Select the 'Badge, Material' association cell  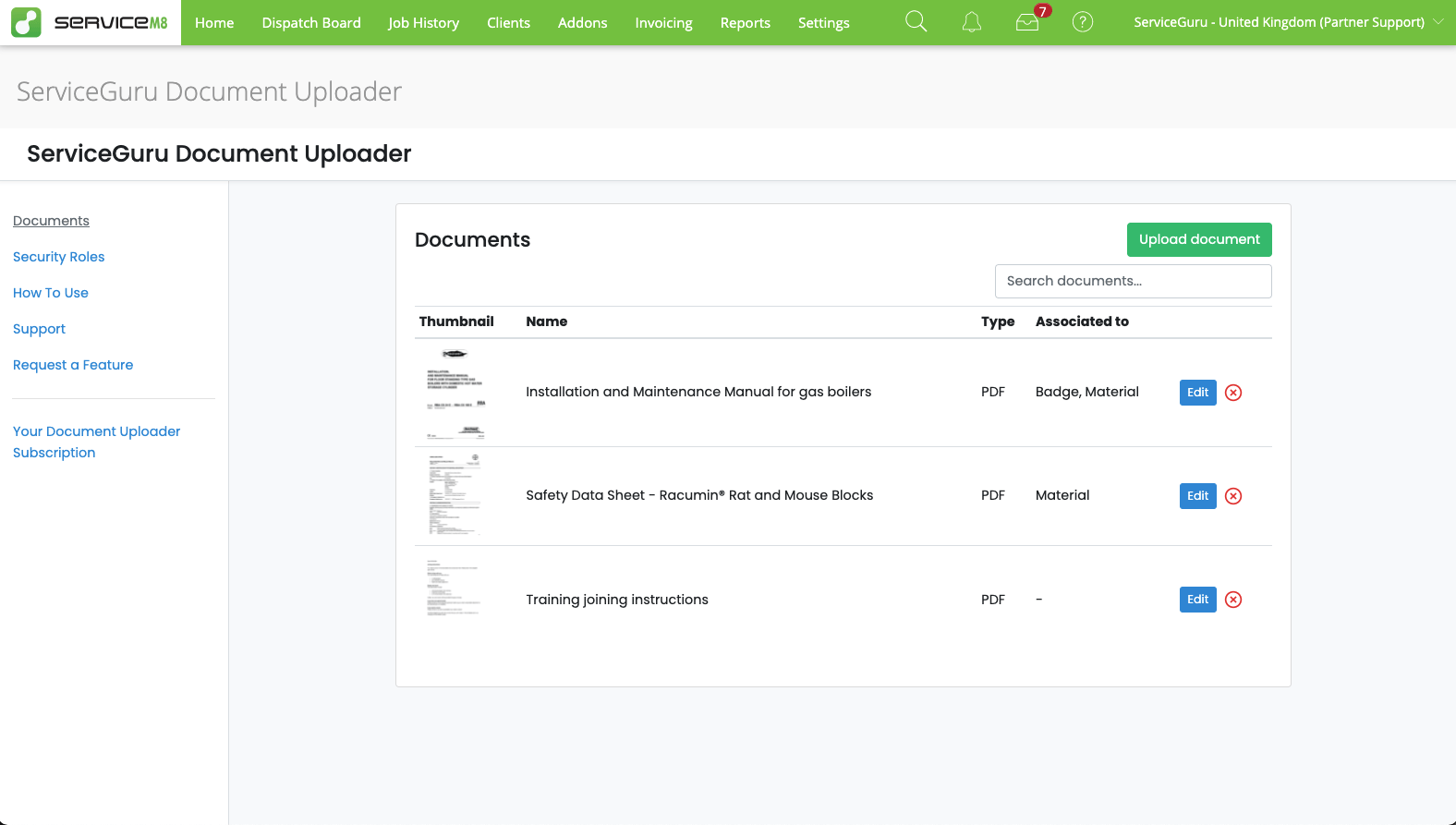(x=1087, y=392)
